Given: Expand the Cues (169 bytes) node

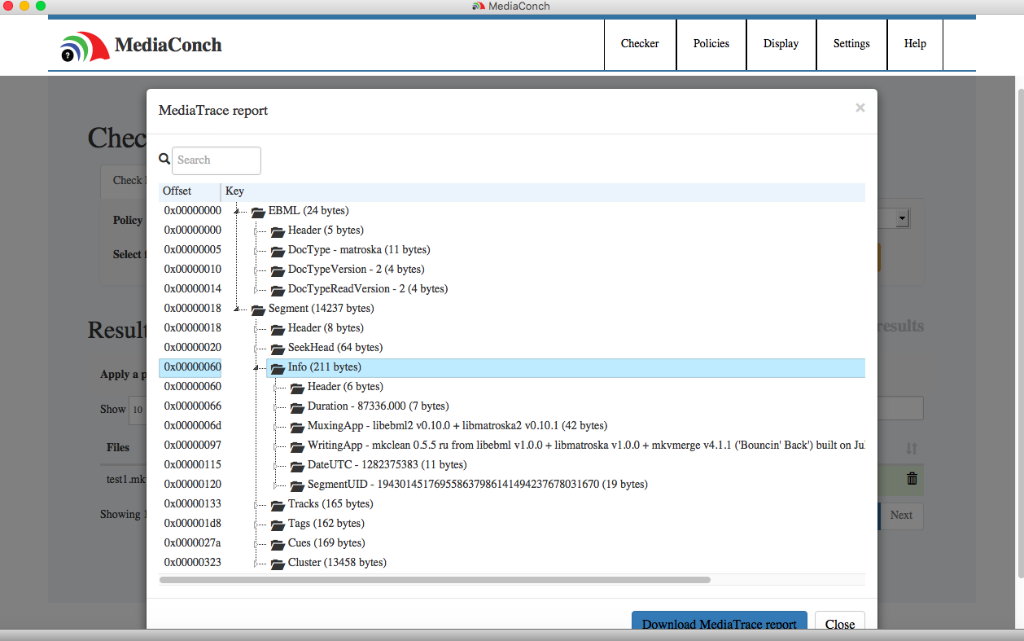Looking at the screenshot, I should (256, 544).
